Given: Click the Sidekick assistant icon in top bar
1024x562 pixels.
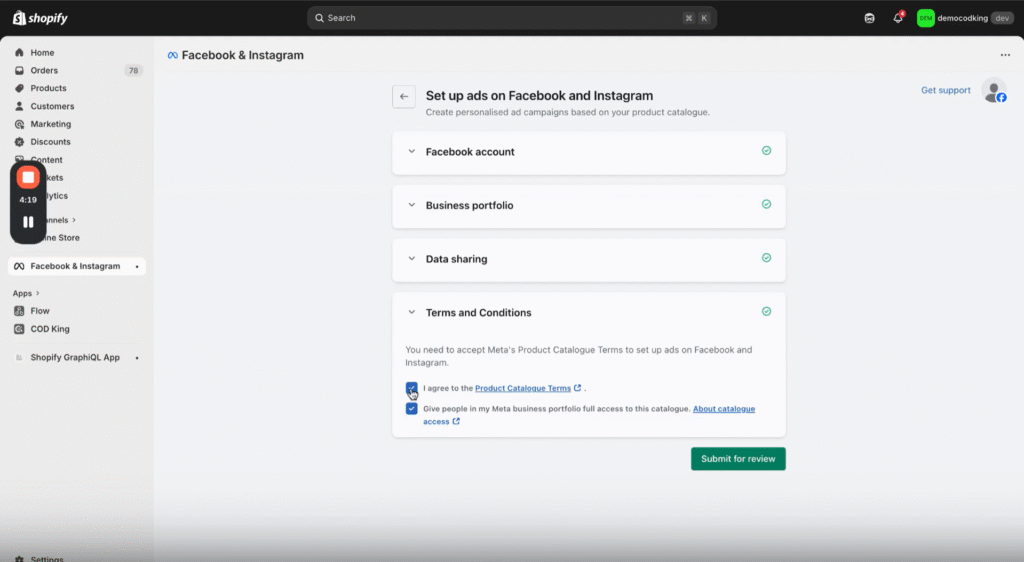Looking at the screenshot, I should point(869,18).
